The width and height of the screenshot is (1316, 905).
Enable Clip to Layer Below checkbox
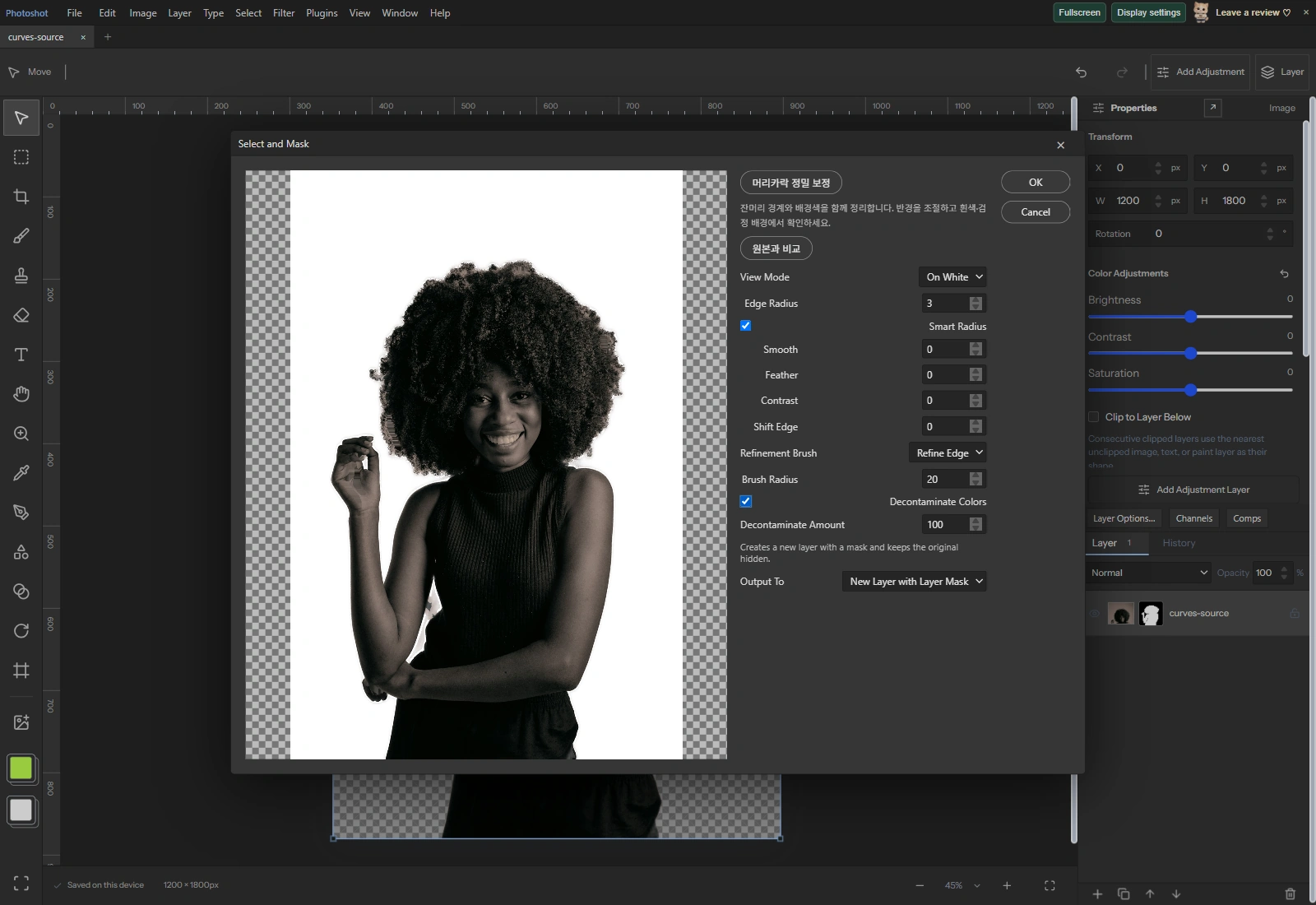(1094, 417)
